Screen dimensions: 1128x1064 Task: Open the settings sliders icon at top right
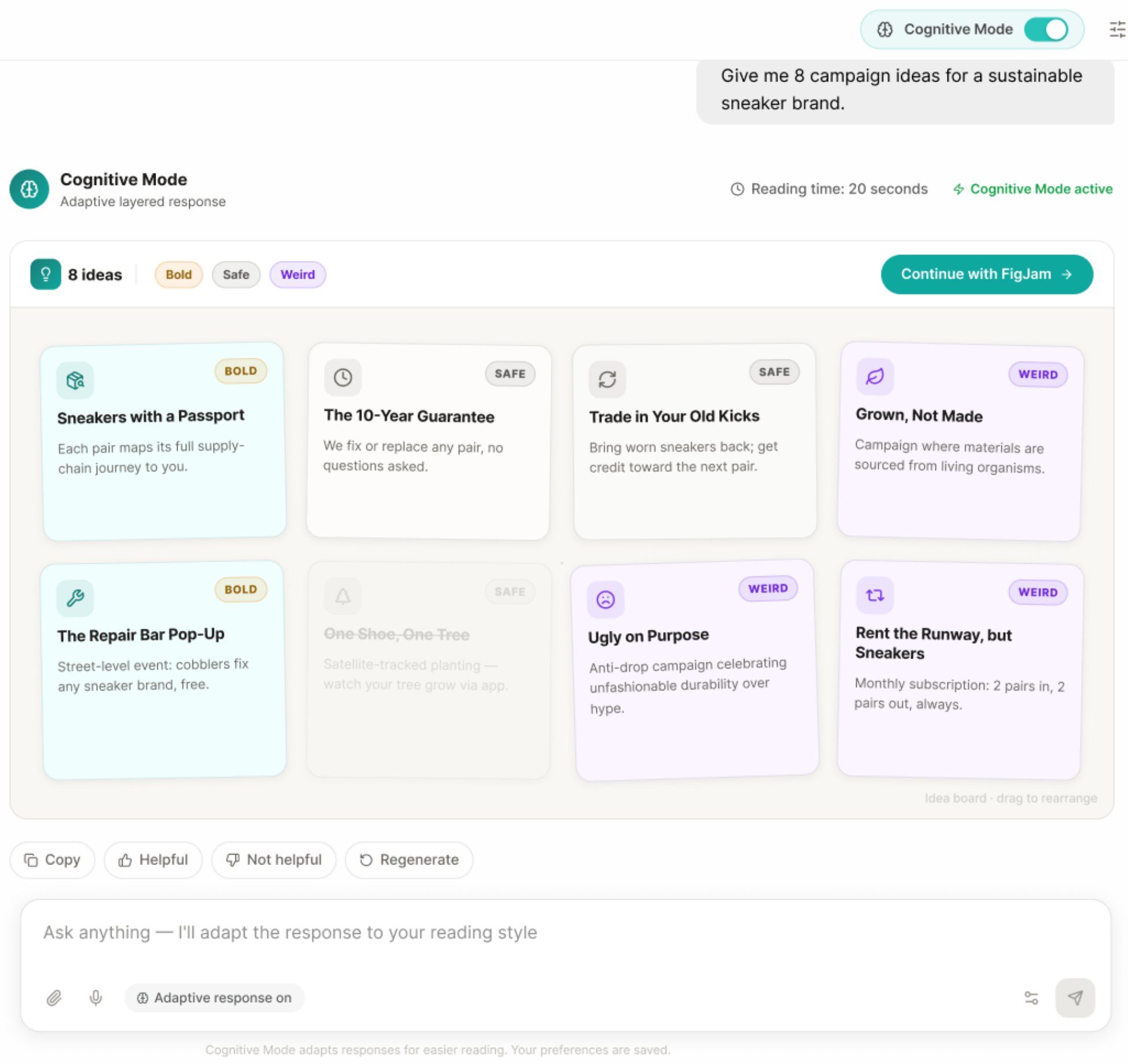(x=1118, y=29)
